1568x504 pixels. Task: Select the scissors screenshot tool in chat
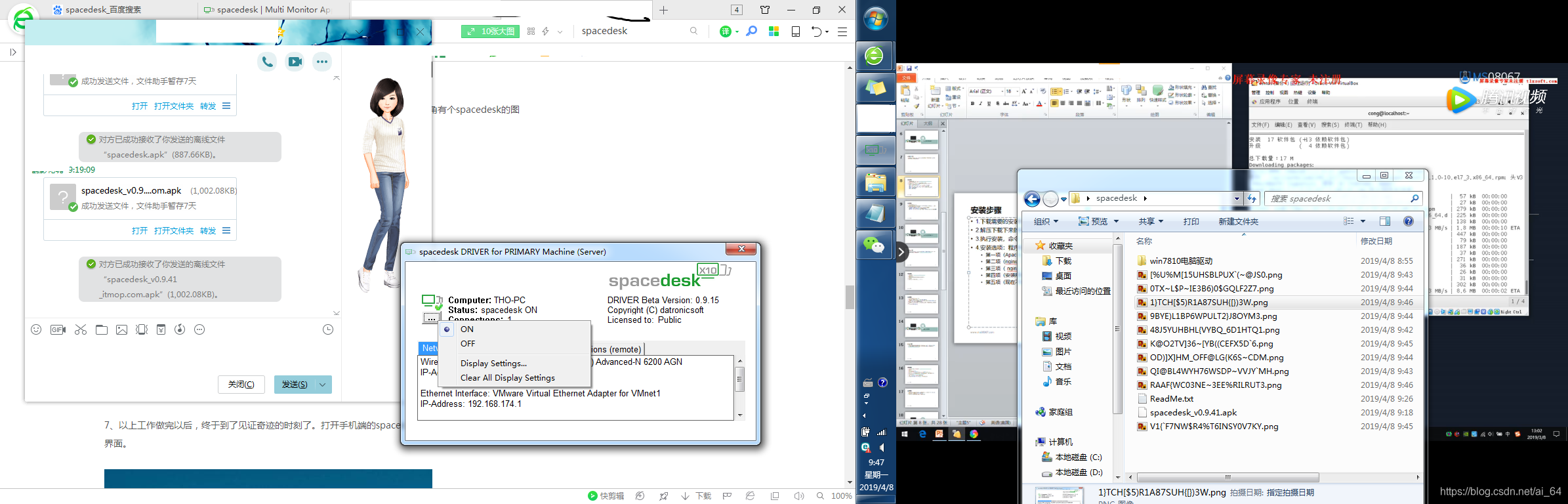point(81,329)
